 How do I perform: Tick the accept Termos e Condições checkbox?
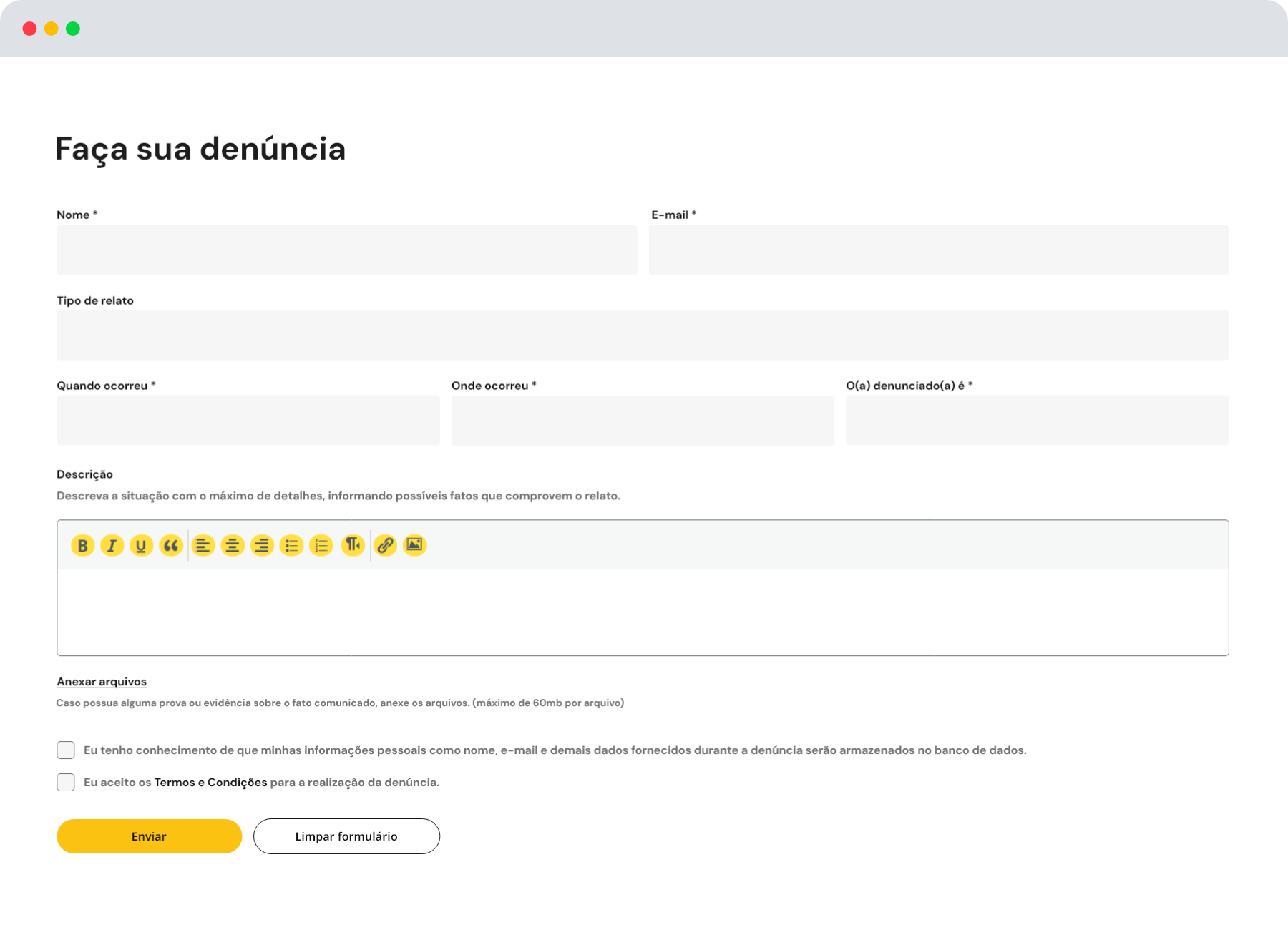(66, 782)
